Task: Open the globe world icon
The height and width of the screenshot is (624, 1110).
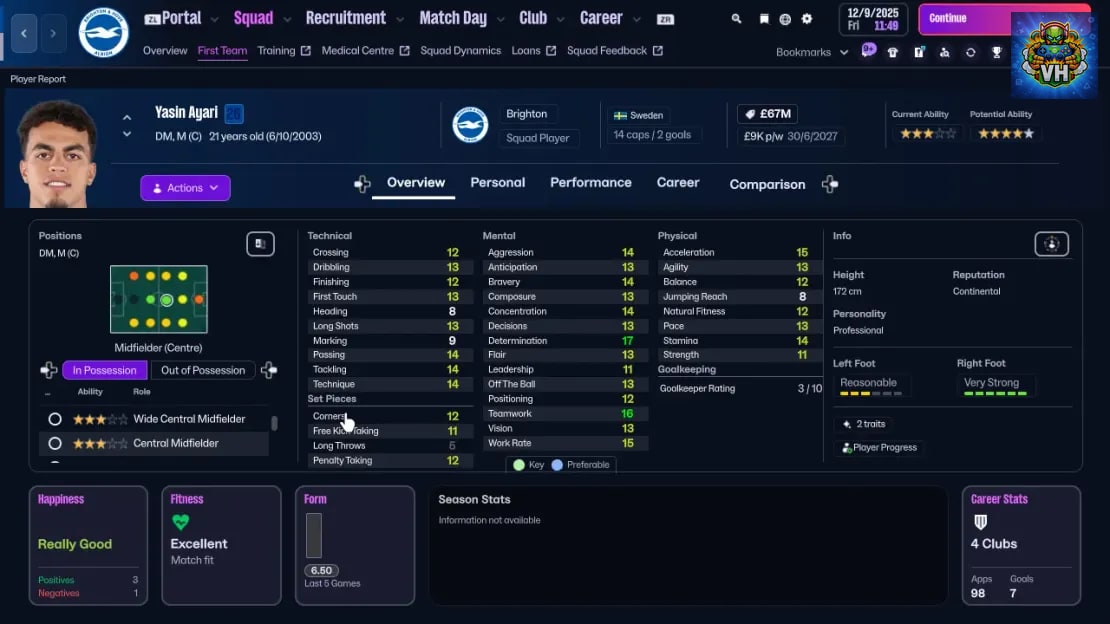Action: 785,19
